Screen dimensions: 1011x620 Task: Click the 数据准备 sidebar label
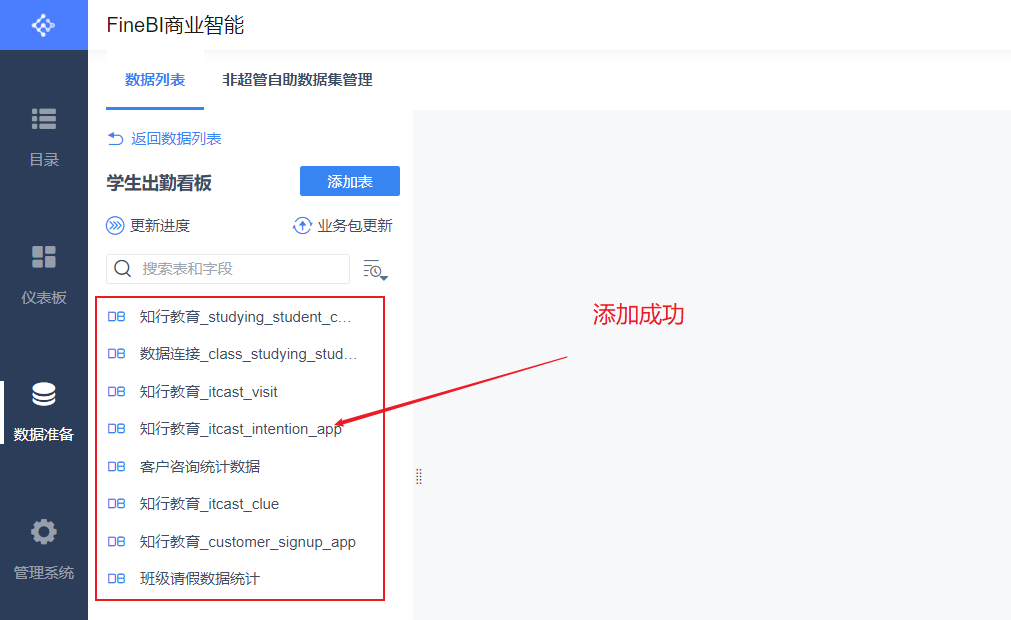point(44,434)
